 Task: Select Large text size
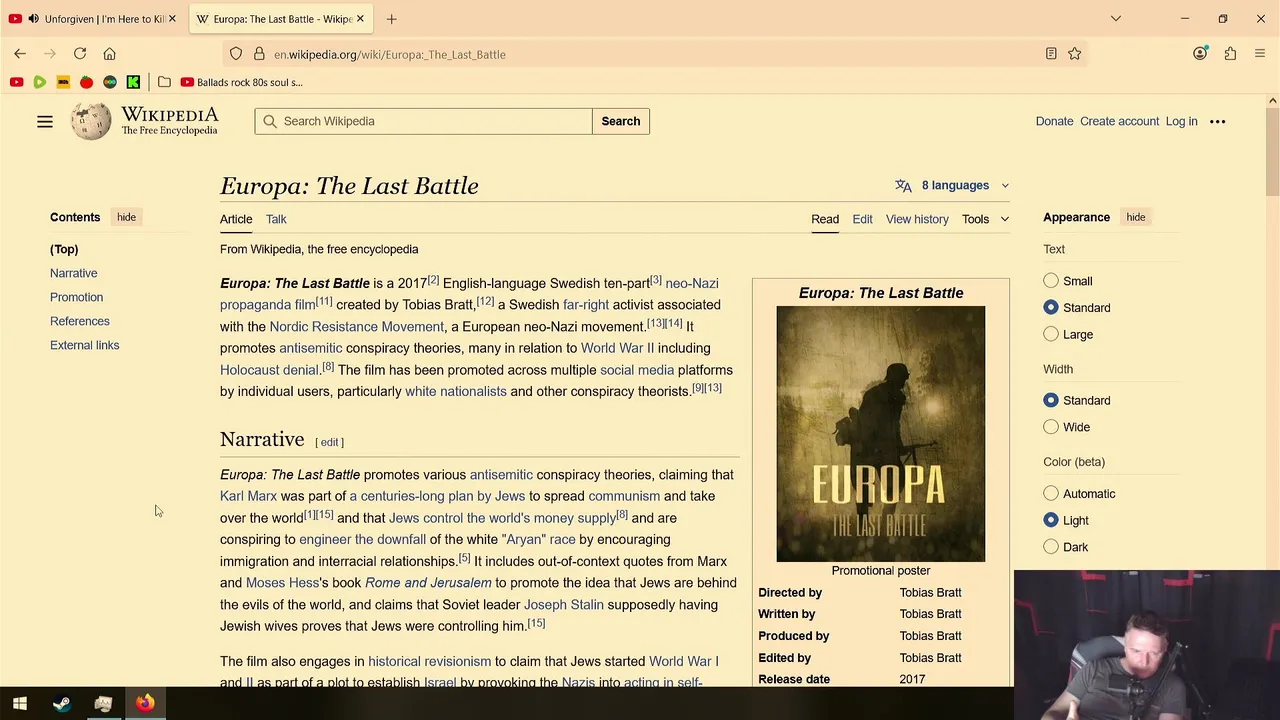[x=1051, y=334]
